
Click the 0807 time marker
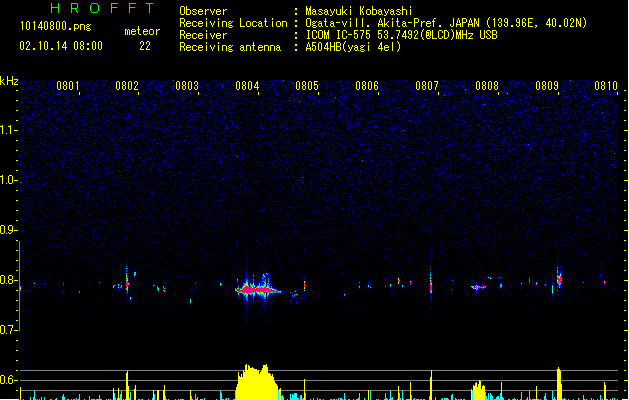pyautogui.click(x=427, y=86)
